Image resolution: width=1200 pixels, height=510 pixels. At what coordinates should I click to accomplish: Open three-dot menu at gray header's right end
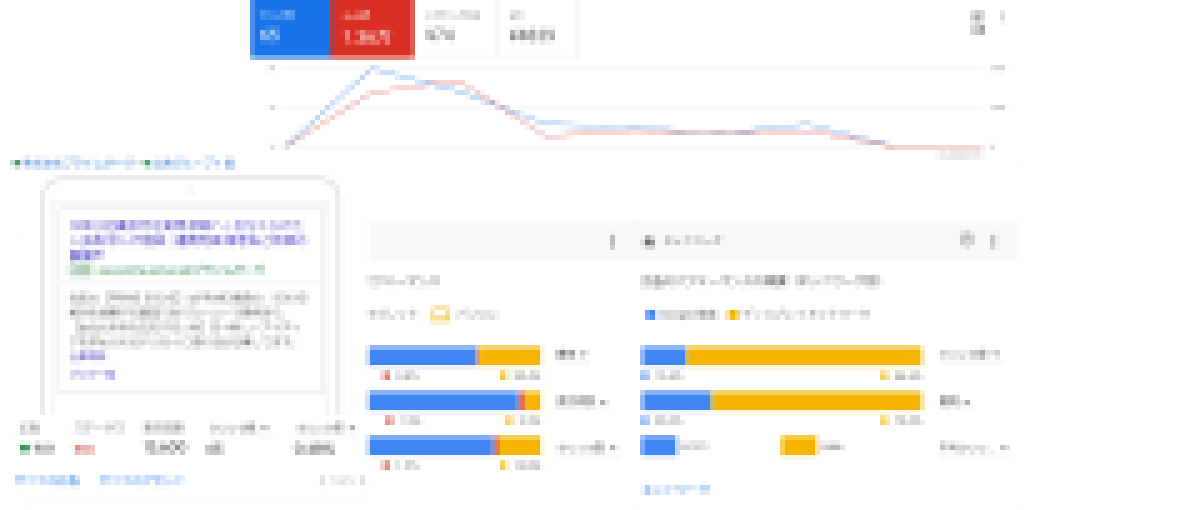(x=993, y=241)
